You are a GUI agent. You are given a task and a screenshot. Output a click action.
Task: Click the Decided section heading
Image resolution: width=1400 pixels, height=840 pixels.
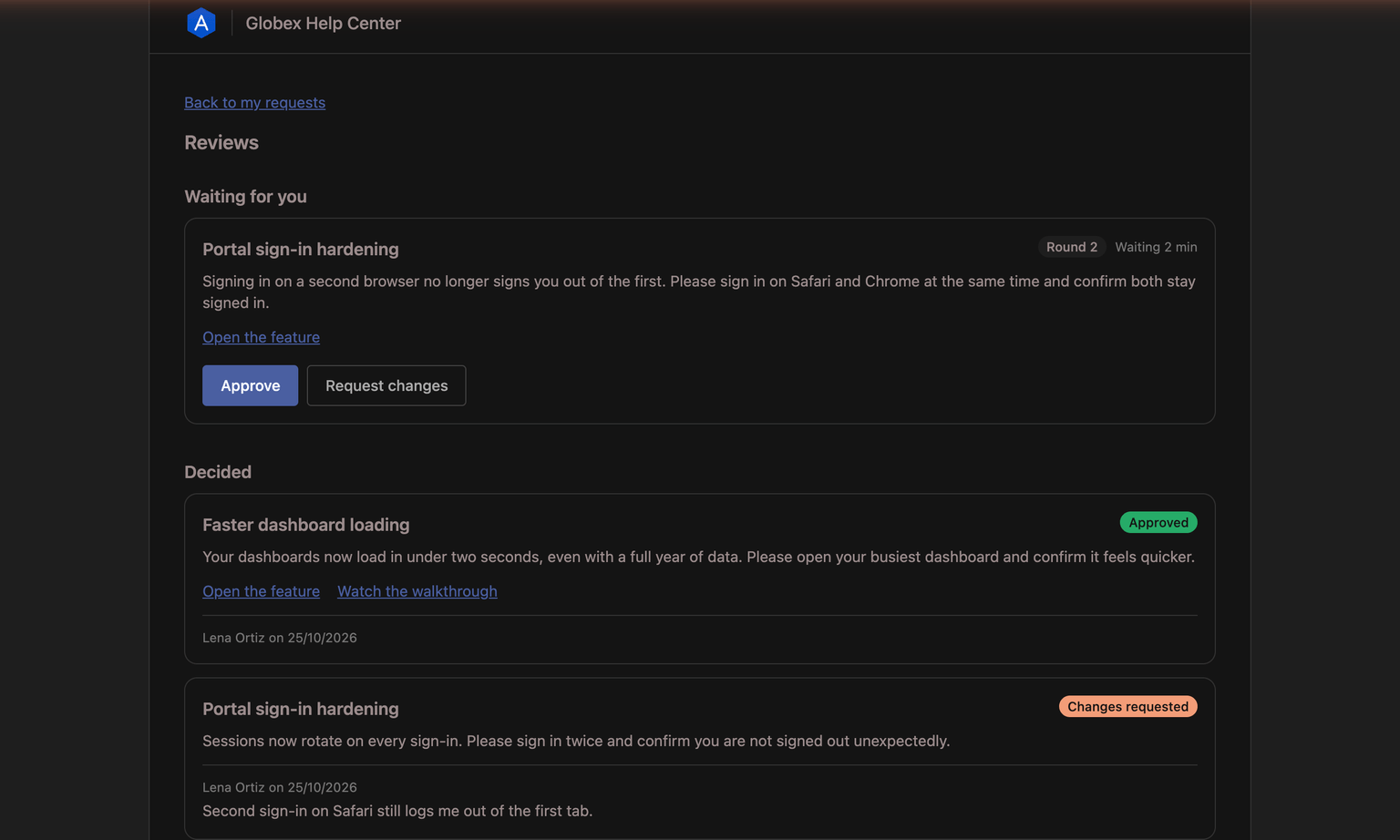click(218, 472)
